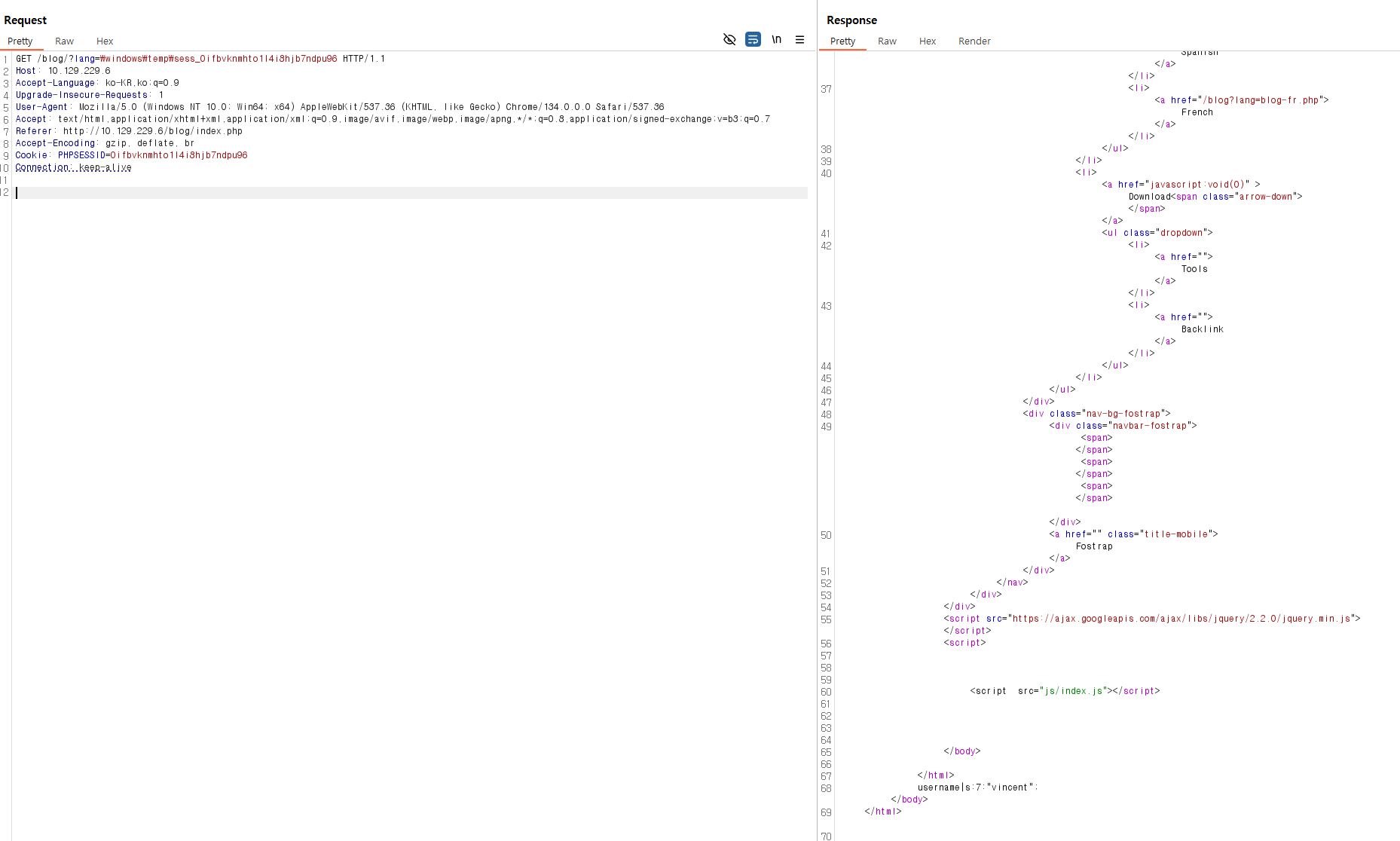The image size is (1400, 841).
Task: Click the username "vincent" text in response
Action: (977, 787)
